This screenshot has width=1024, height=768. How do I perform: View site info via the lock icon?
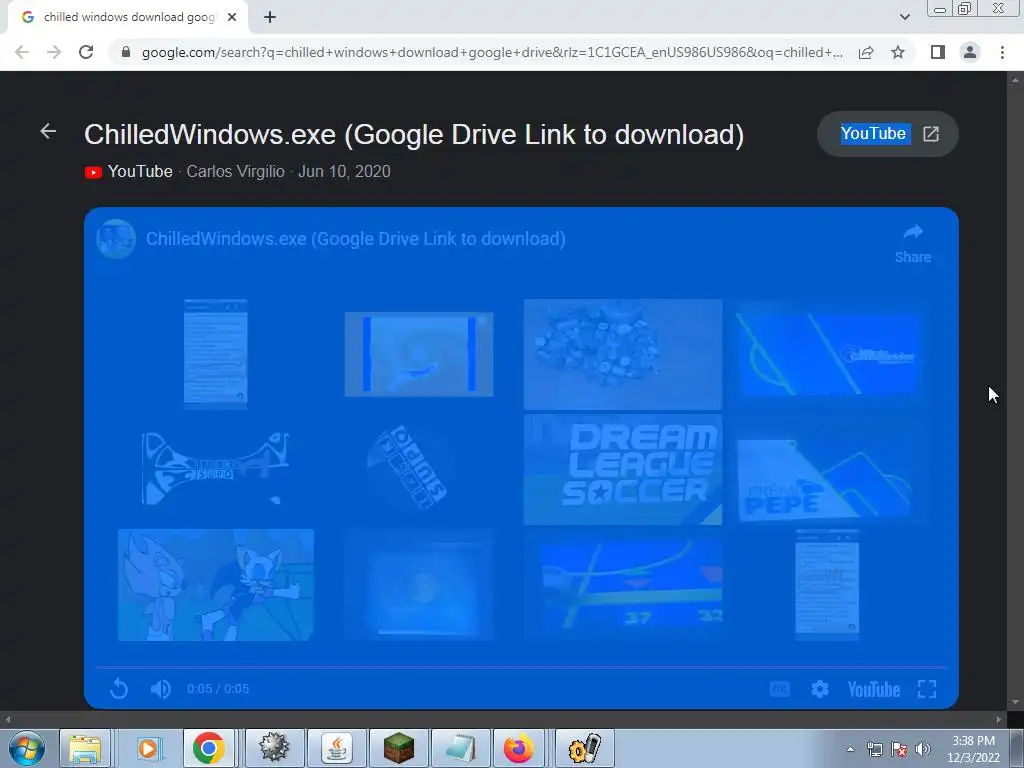(x=126, y=52)
